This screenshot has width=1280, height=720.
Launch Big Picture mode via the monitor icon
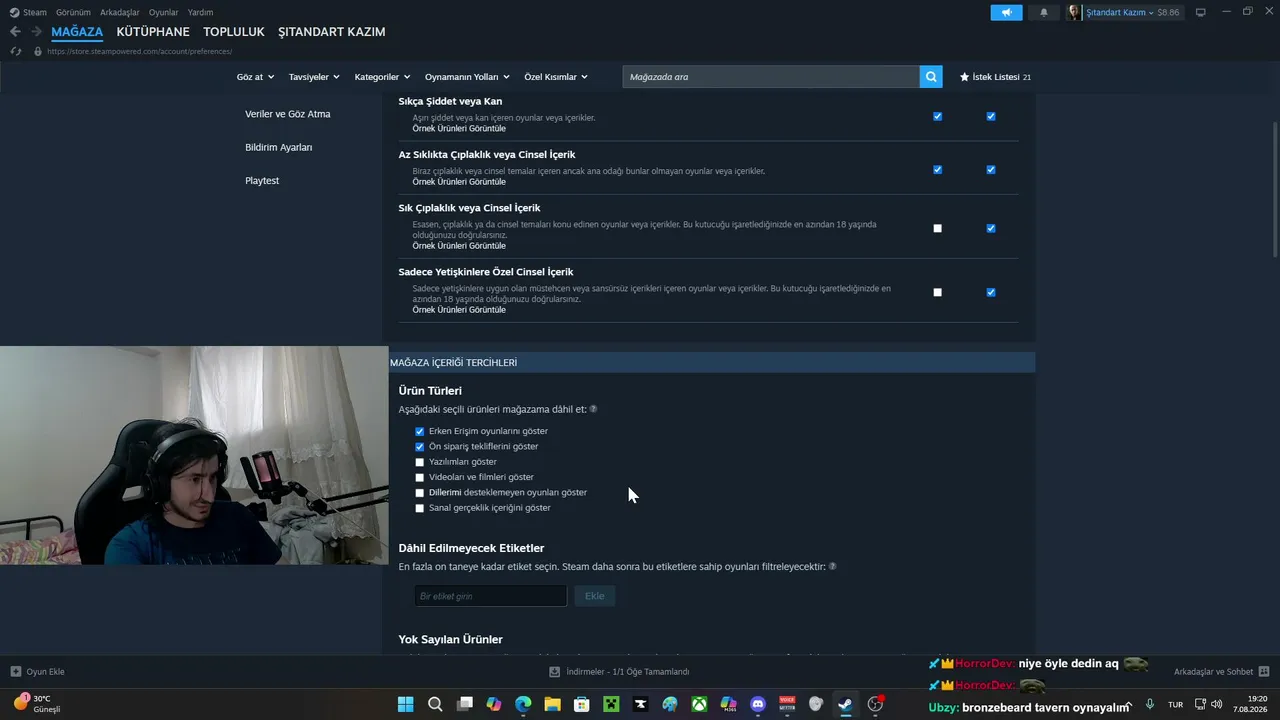[x=1201, y=12]
